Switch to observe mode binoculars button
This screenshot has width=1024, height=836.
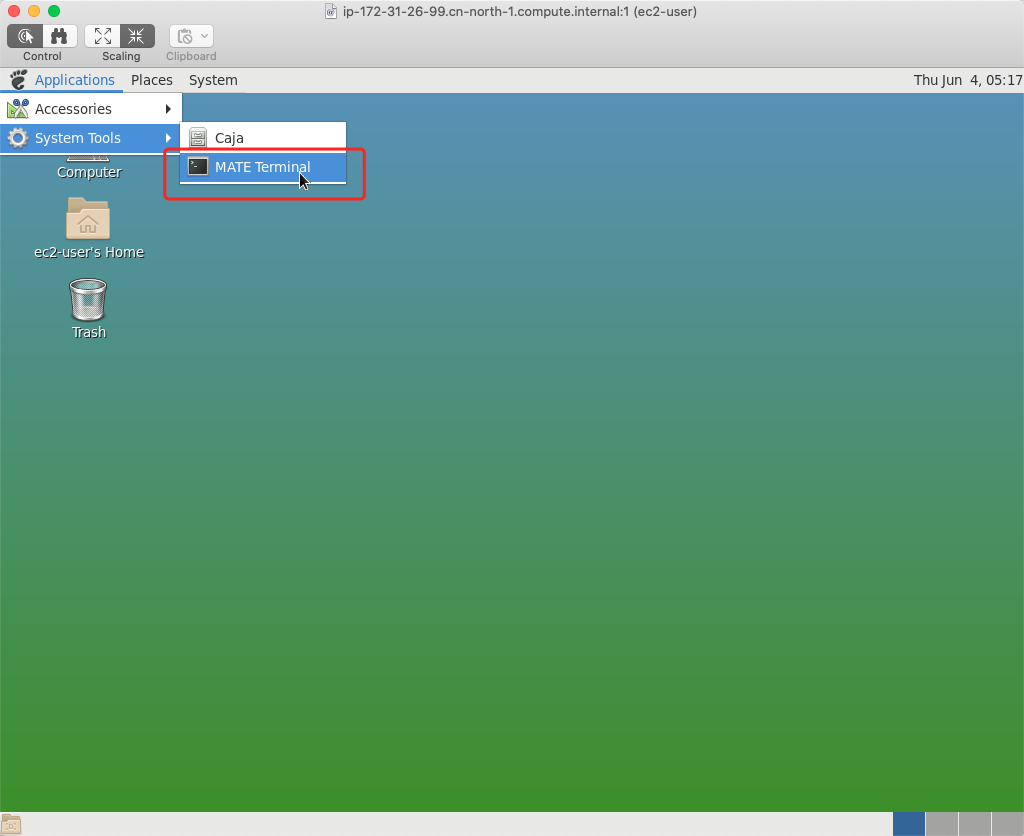(x=59, y=36)
